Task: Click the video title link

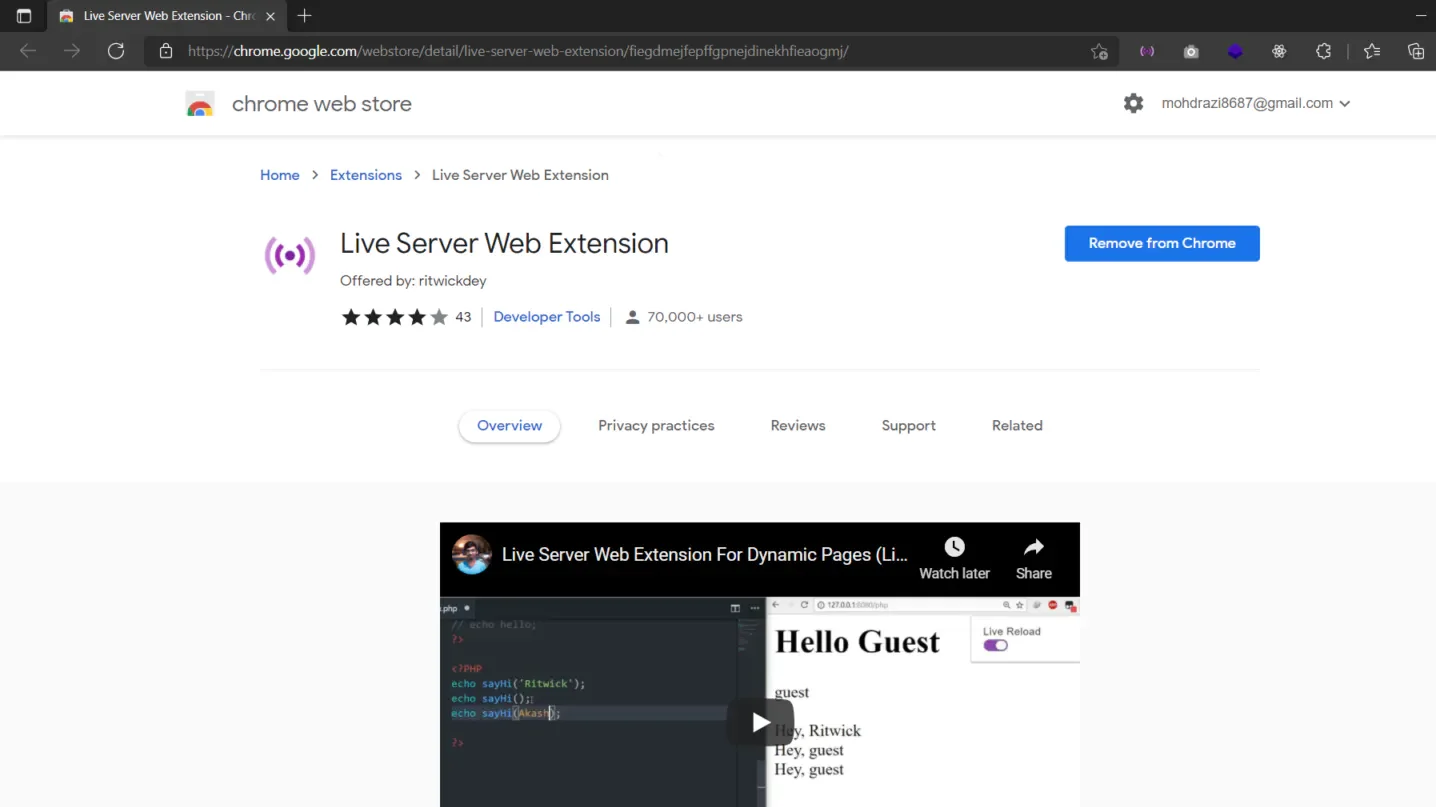Action: point(705,554)
